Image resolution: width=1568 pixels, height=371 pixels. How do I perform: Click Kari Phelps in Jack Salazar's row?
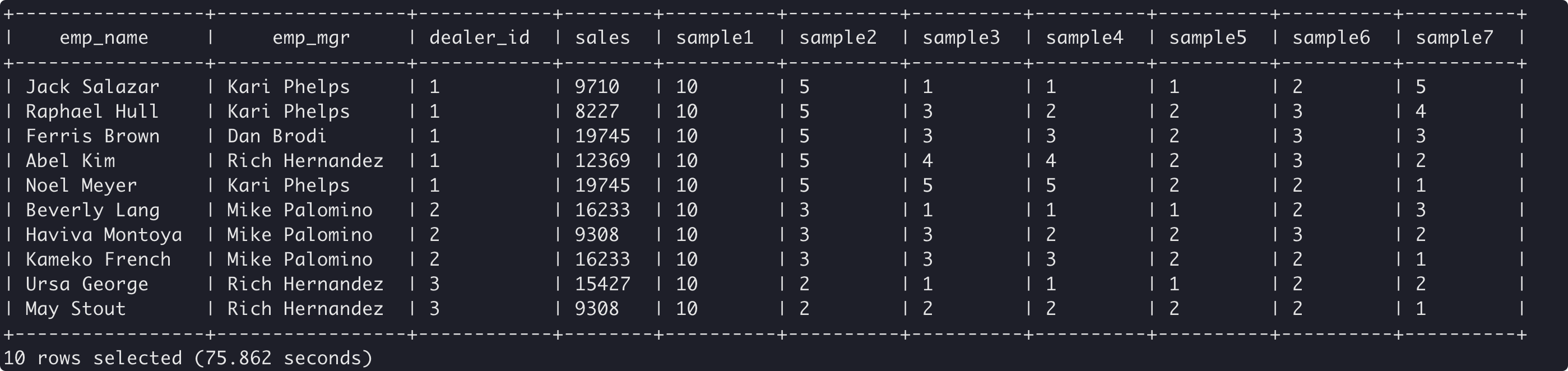click(x=289, y=86)
